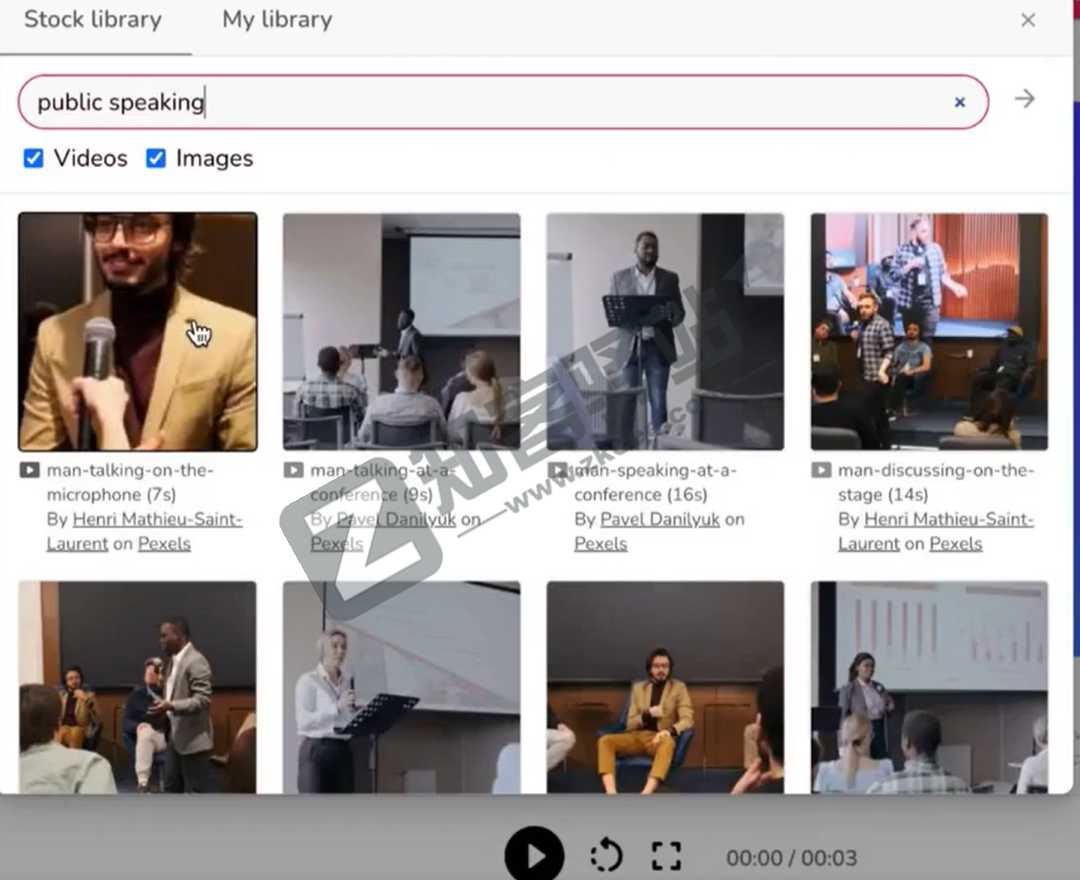
Task: Uncheck the Videos checkbox
Action: click(x=34, y=158)
